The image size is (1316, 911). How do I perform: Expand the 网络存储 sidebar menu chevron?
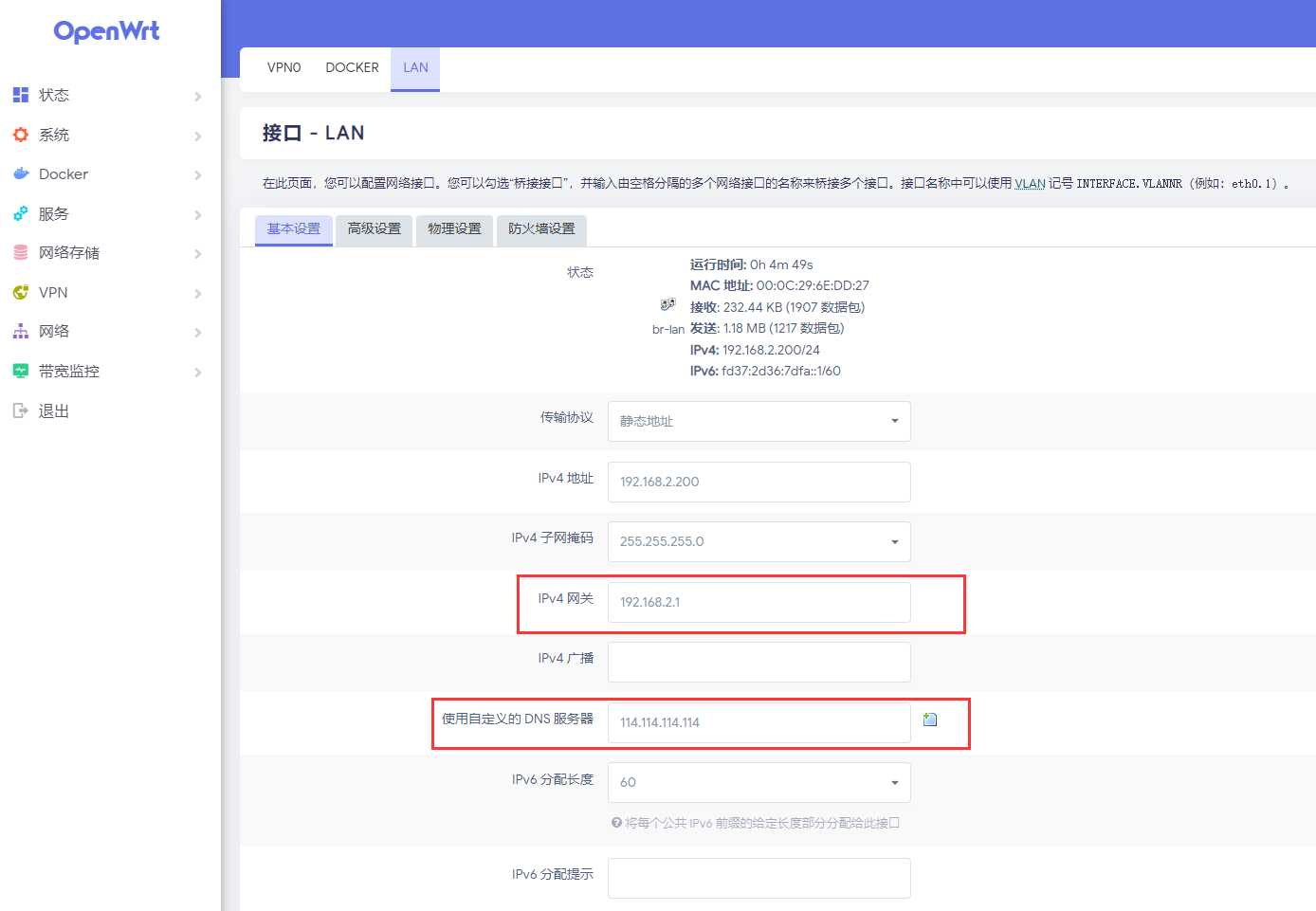click(x=198, y=253)
